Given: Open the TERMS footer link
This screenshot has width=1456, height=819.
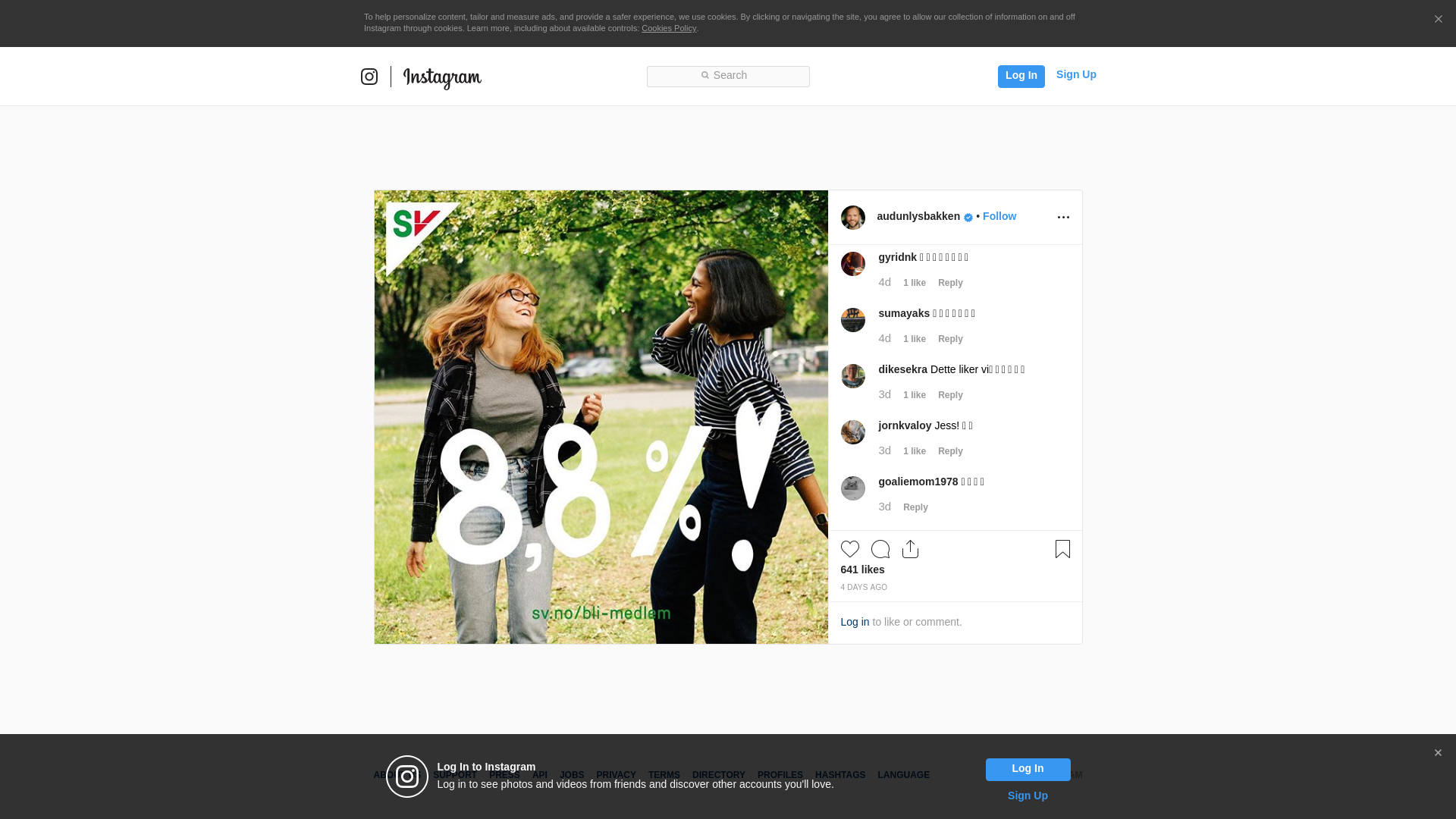Looking at the screenshot, I should pos(664,775).
